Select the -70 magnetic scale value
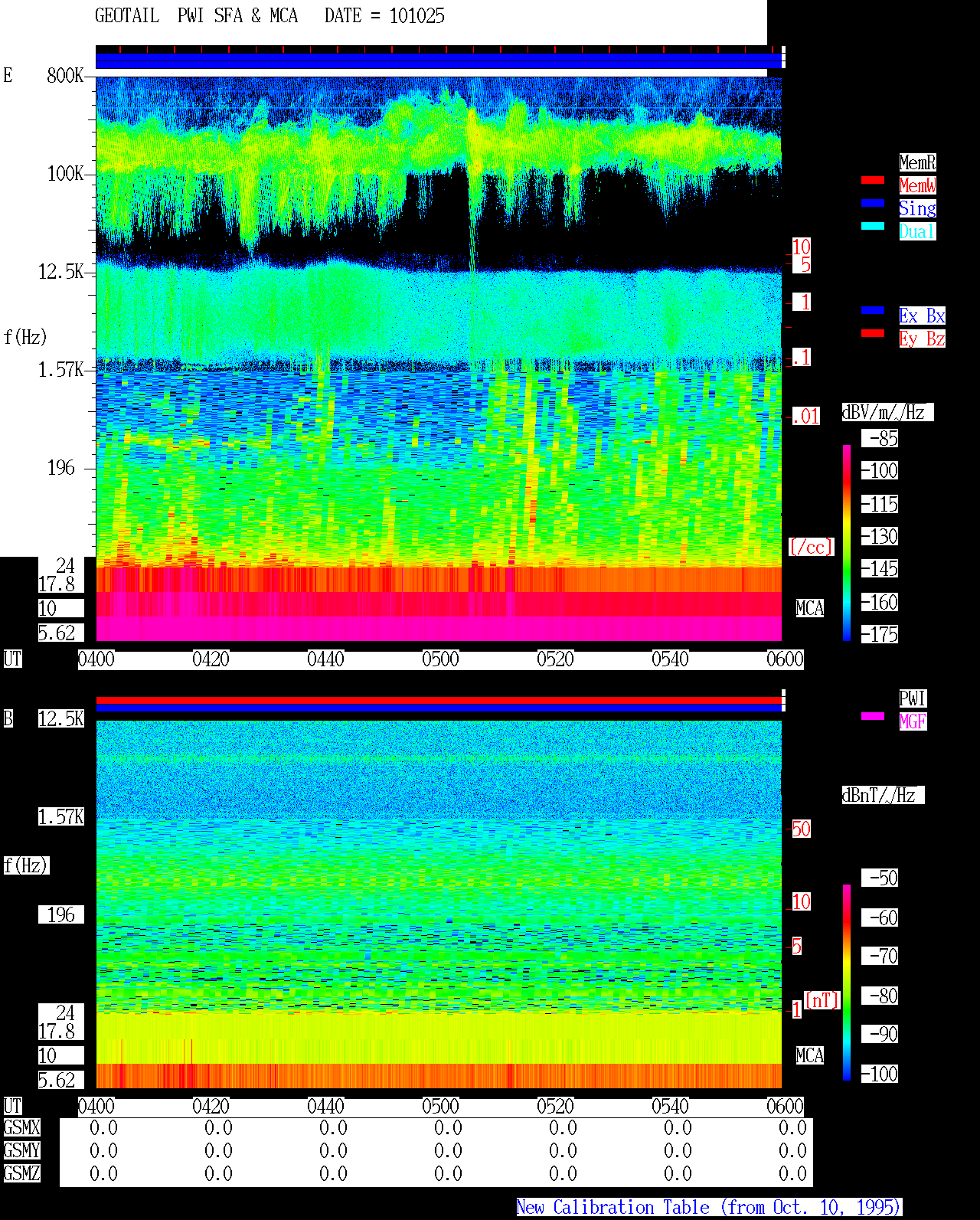The image size is (980, 1220). (880, 956)
